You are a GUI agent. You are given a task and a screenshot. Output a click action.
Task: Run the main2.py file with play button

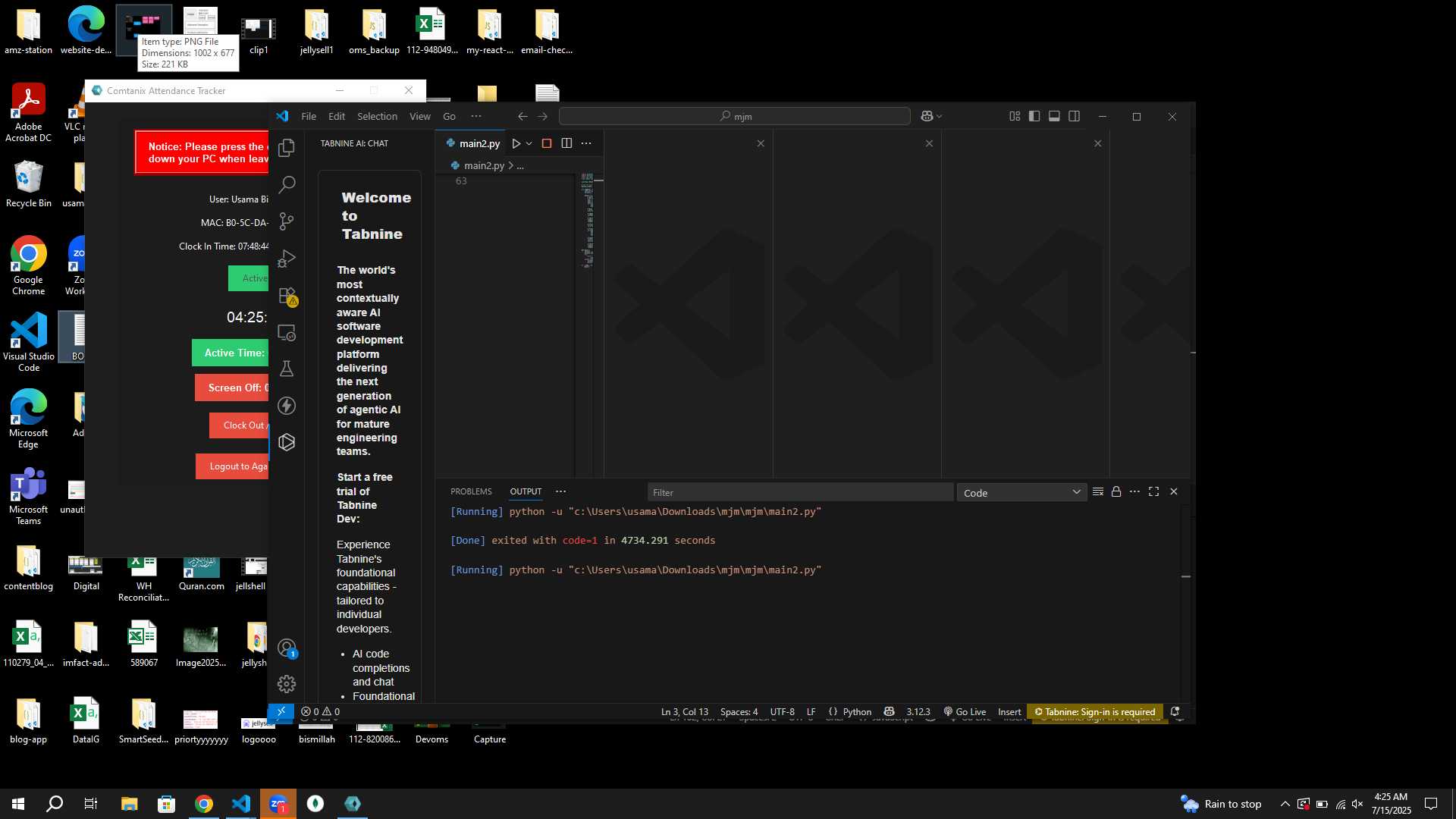(516, 143)
